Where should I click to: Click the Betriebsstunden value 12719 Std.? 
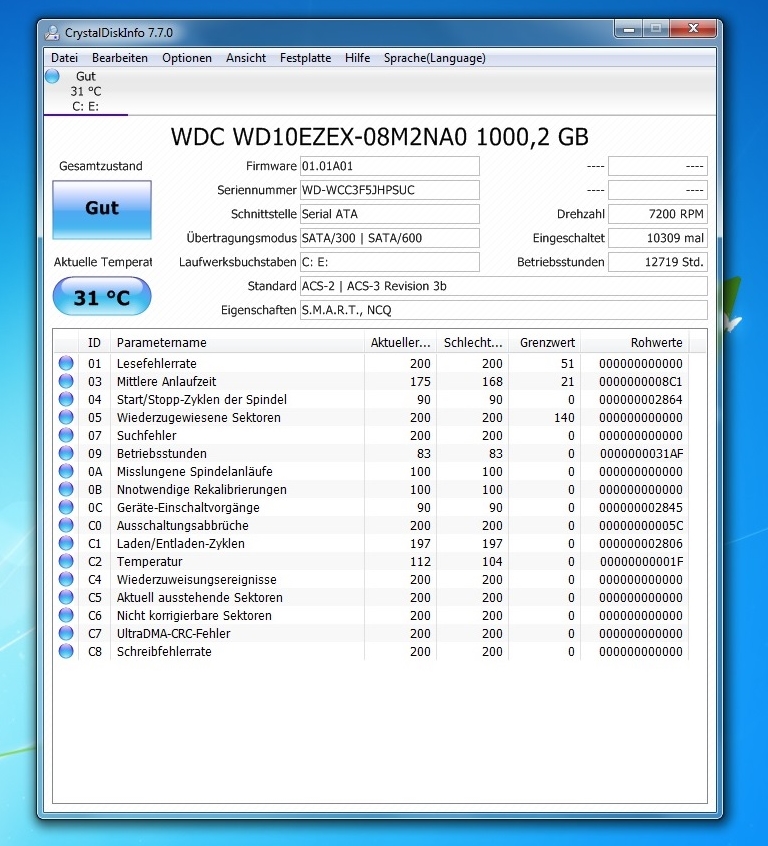(658, 262)
